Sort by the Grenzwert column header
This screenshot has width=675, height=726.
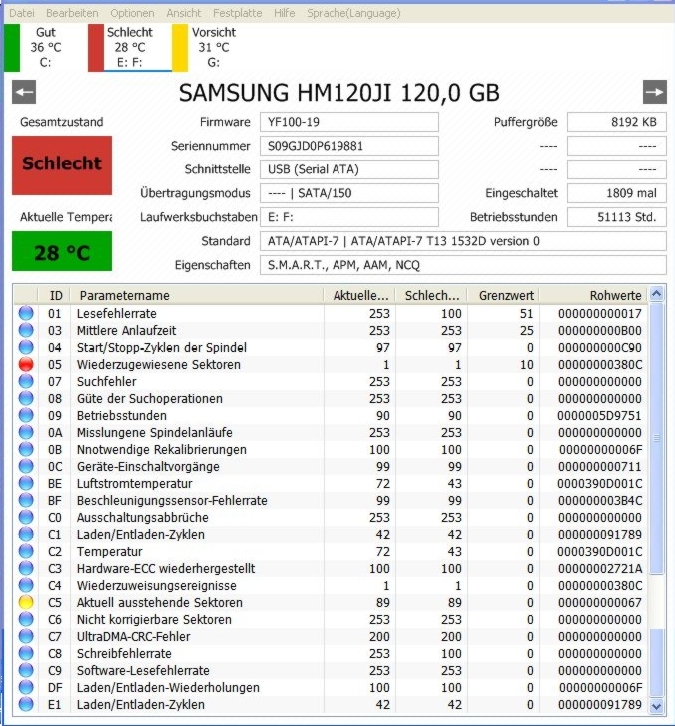pos(504,295)
